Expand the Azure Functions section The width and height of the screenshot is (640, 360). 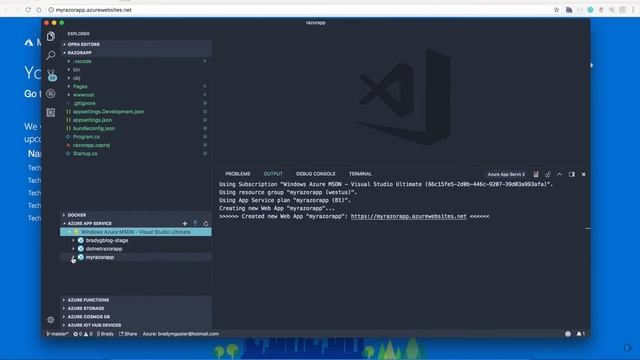[x=136, y=300]
